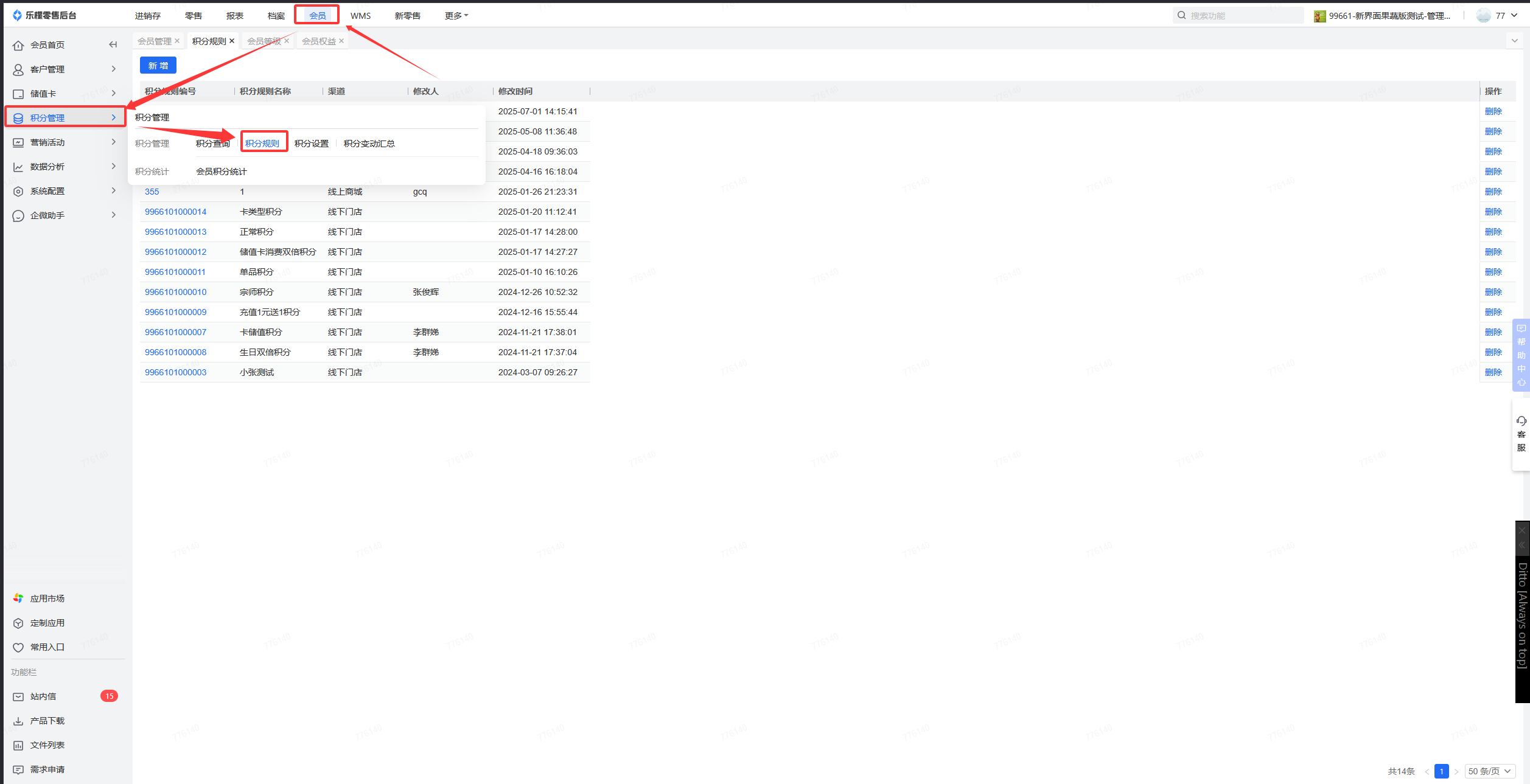
Task: Click the 产品下载 download icon
Action: [x=18, y=721]
